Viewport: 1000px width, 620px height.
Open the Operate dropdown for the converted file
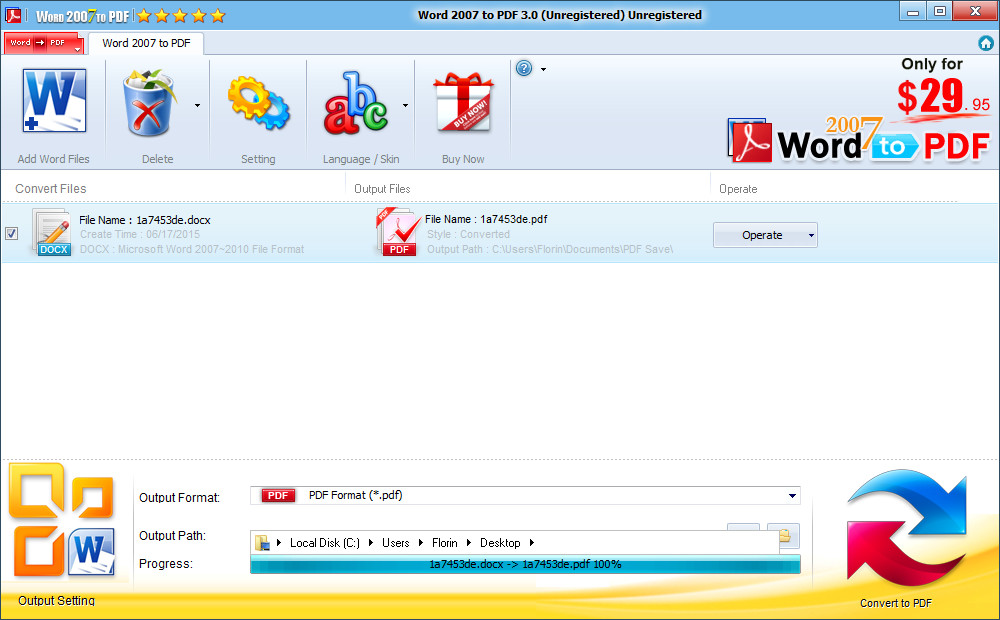coord(765,234)
